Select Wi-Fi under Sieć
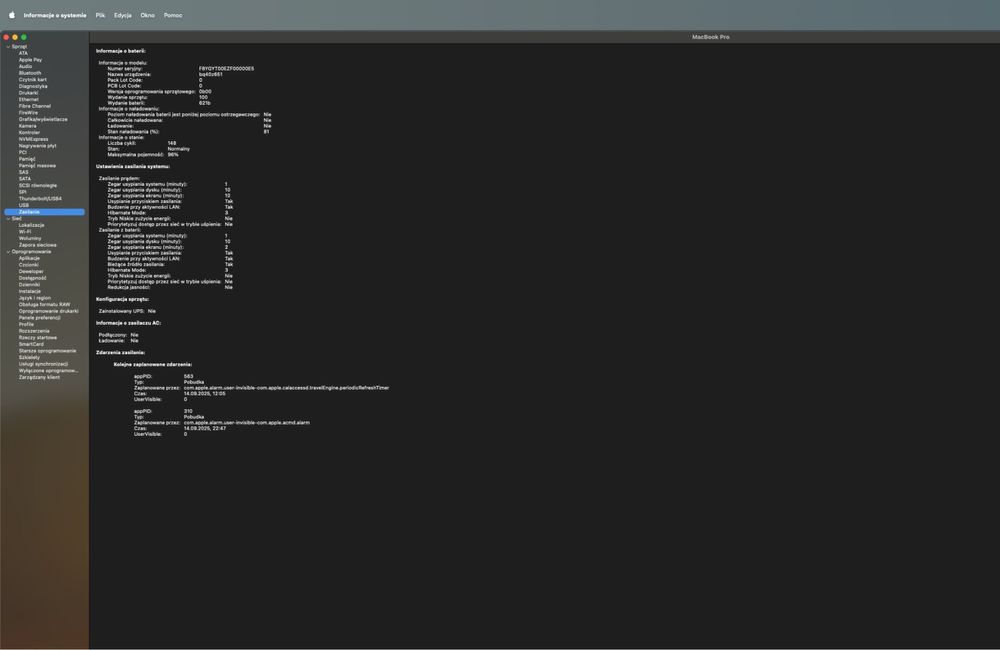Image resolution: width=1000 pixels, height=650 pixels. (25, 232)
